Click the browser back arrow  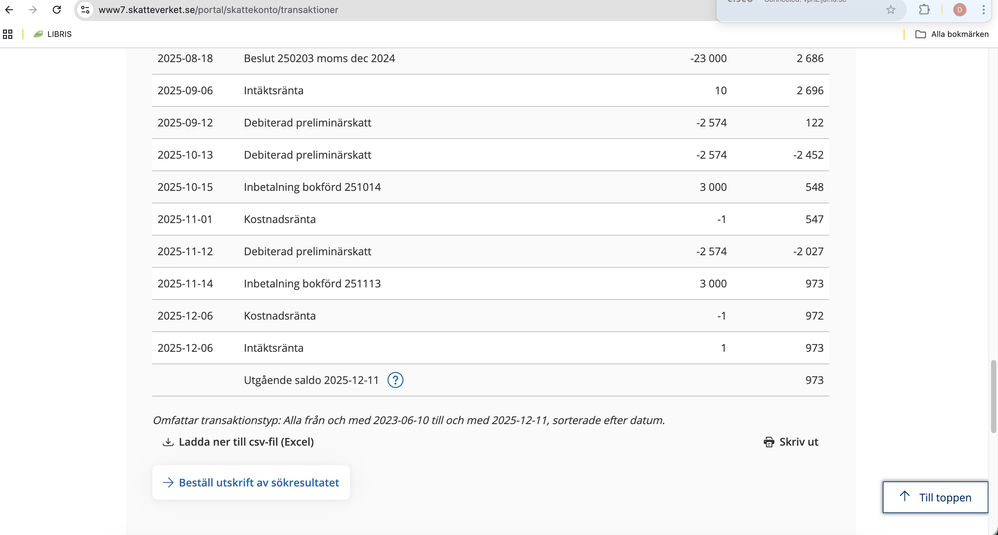(9, 10)
